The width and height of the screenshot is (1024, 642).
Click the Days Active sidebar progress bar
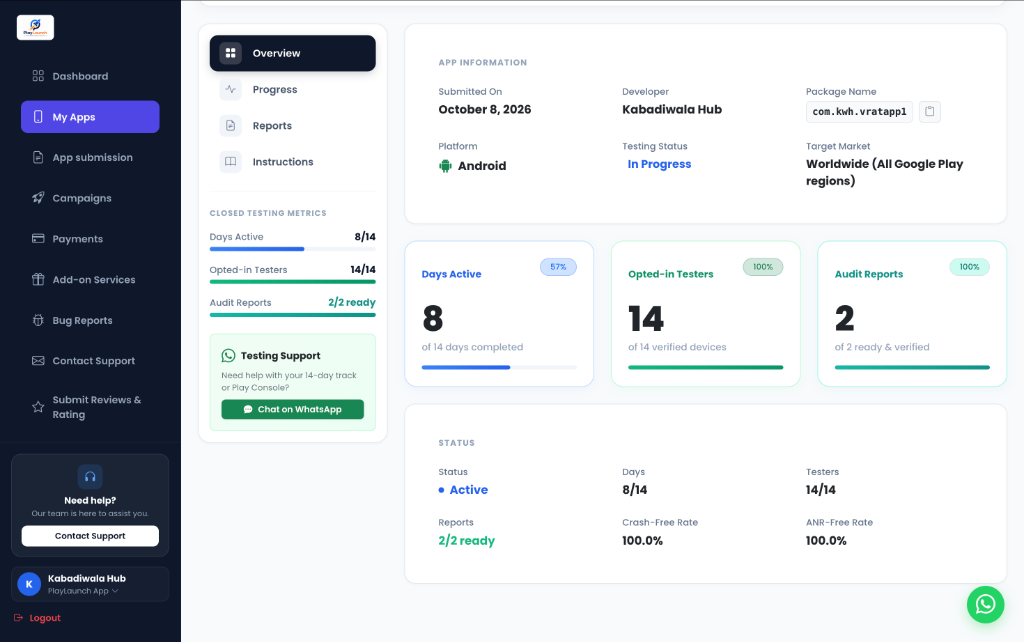click(x=293, y=249)
